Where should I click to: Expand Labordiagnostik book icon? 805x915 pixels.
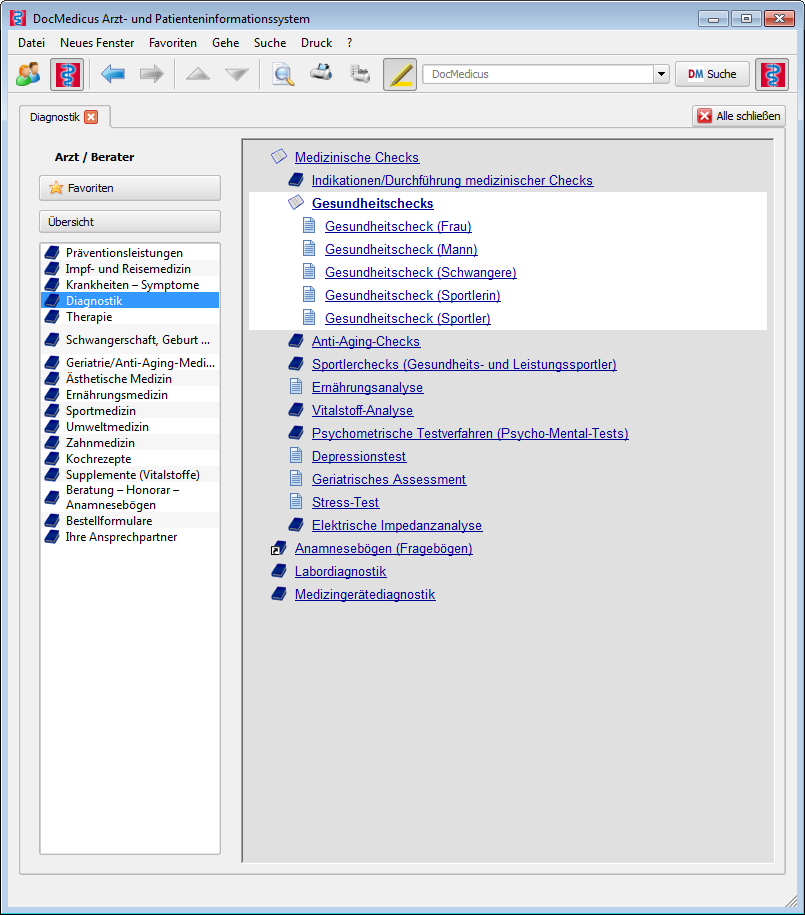click(x=279, y=570)
